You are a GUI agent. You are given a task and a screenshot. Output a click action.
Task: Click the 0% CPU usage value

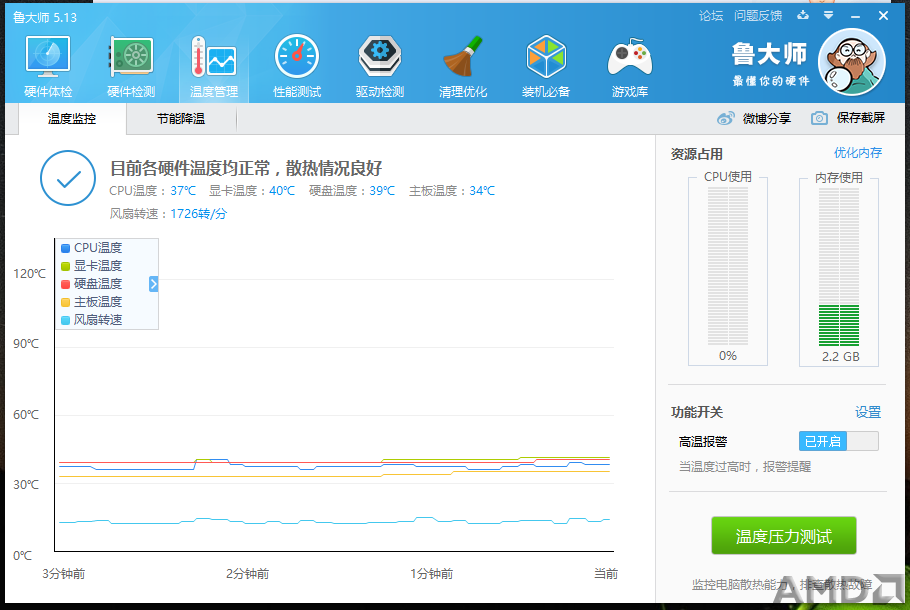[728, 356]
